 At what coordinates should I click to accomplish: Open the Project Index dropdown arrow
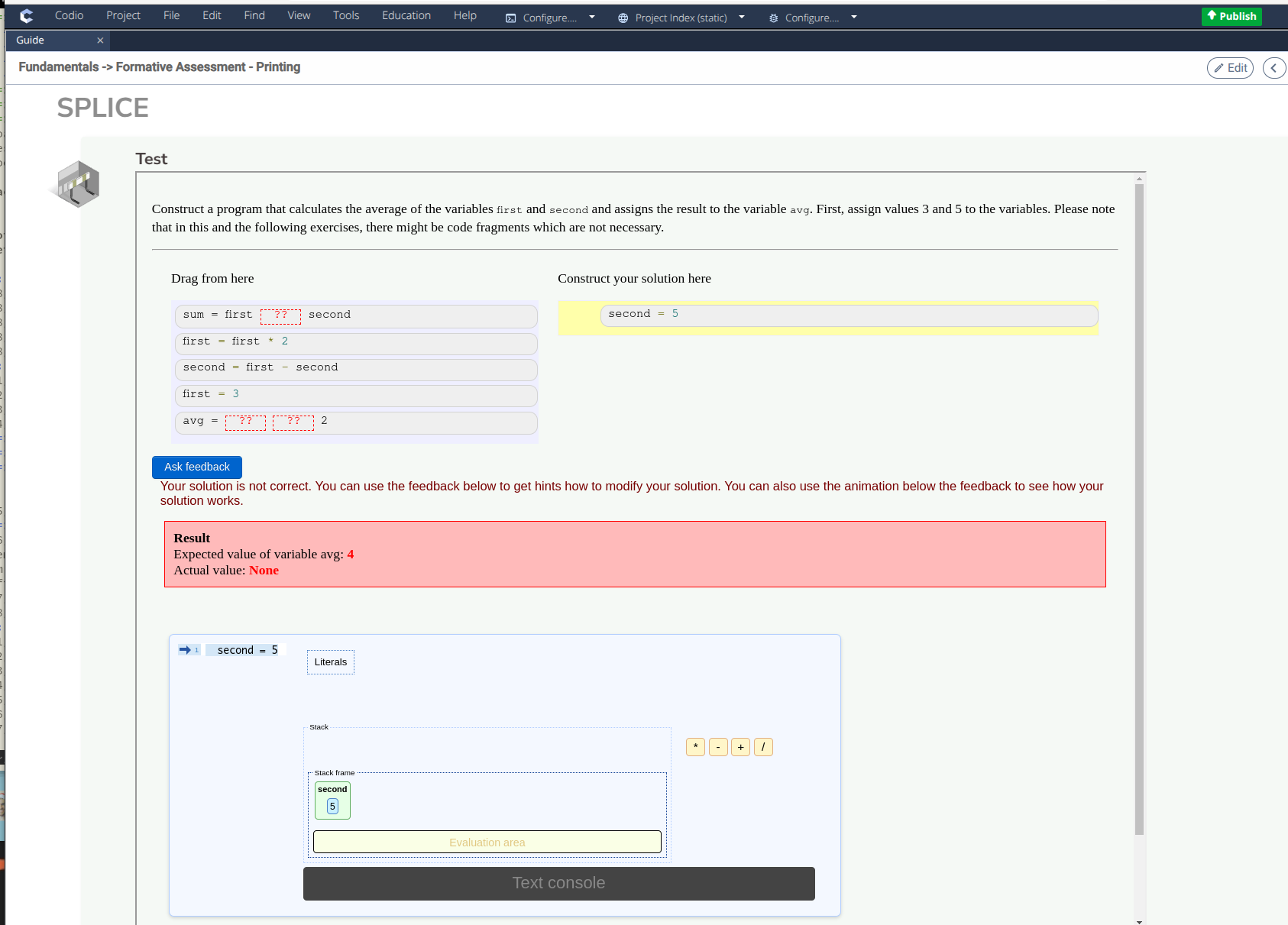[740, 17]
